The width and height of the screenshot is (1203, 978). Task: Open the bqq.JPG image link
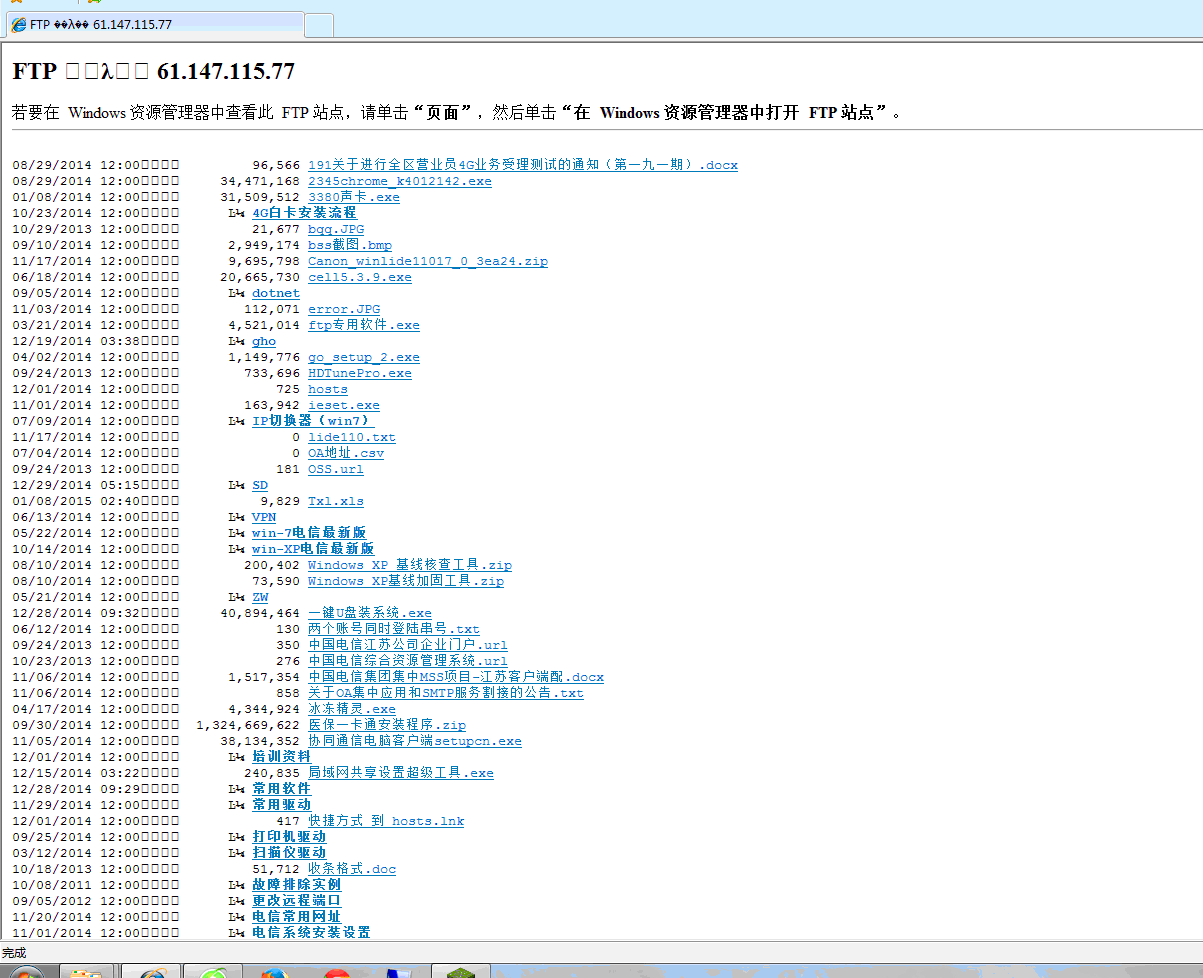336,229
